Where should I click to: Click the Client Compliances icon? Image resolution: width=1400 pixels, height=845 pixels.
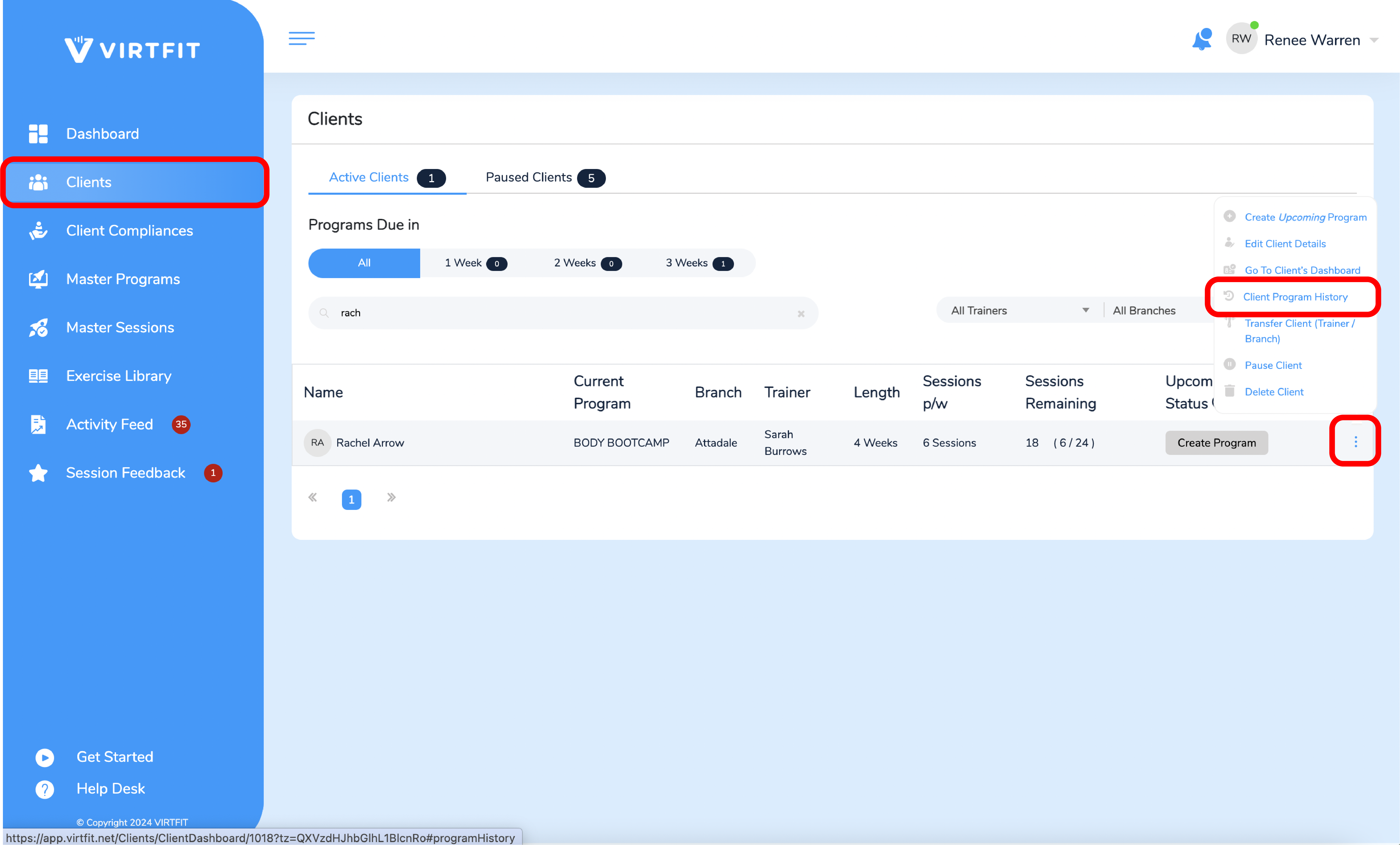pos(38,230)
